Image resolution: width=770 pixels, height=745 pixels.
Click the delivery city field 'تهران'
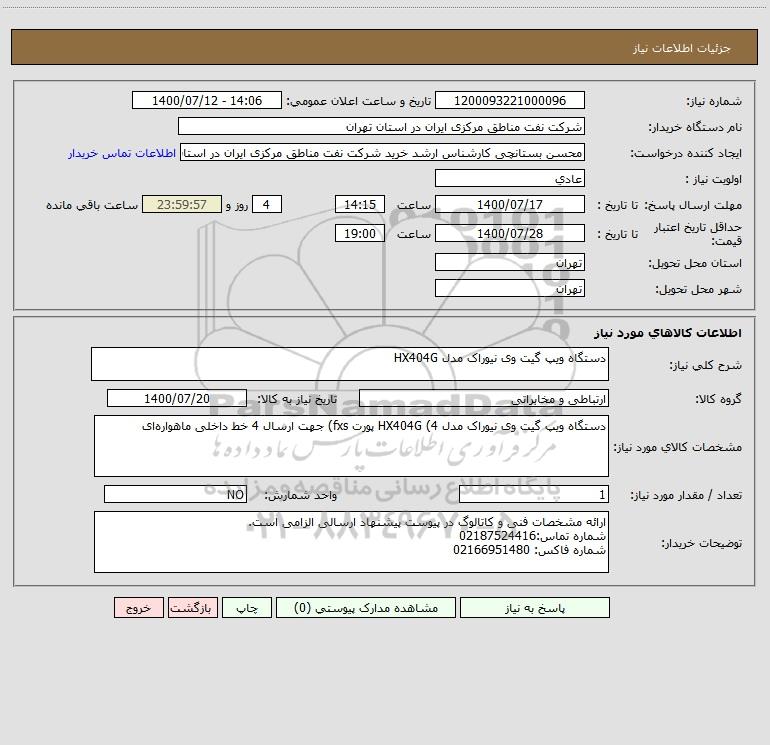point(510,288)
